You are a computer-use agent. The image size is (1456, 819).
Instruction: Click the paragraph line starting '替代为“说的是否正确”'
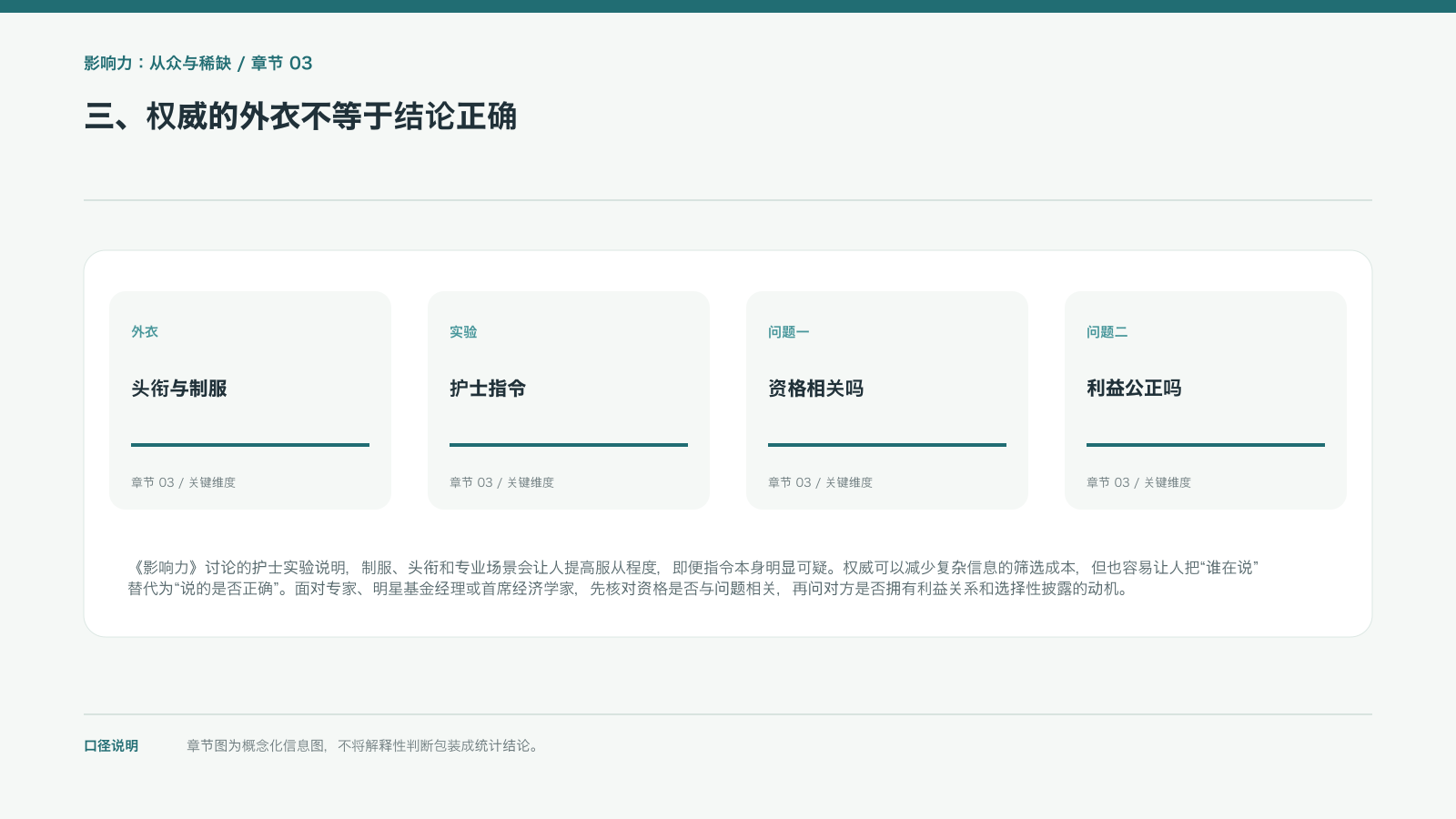pos(630,589)
